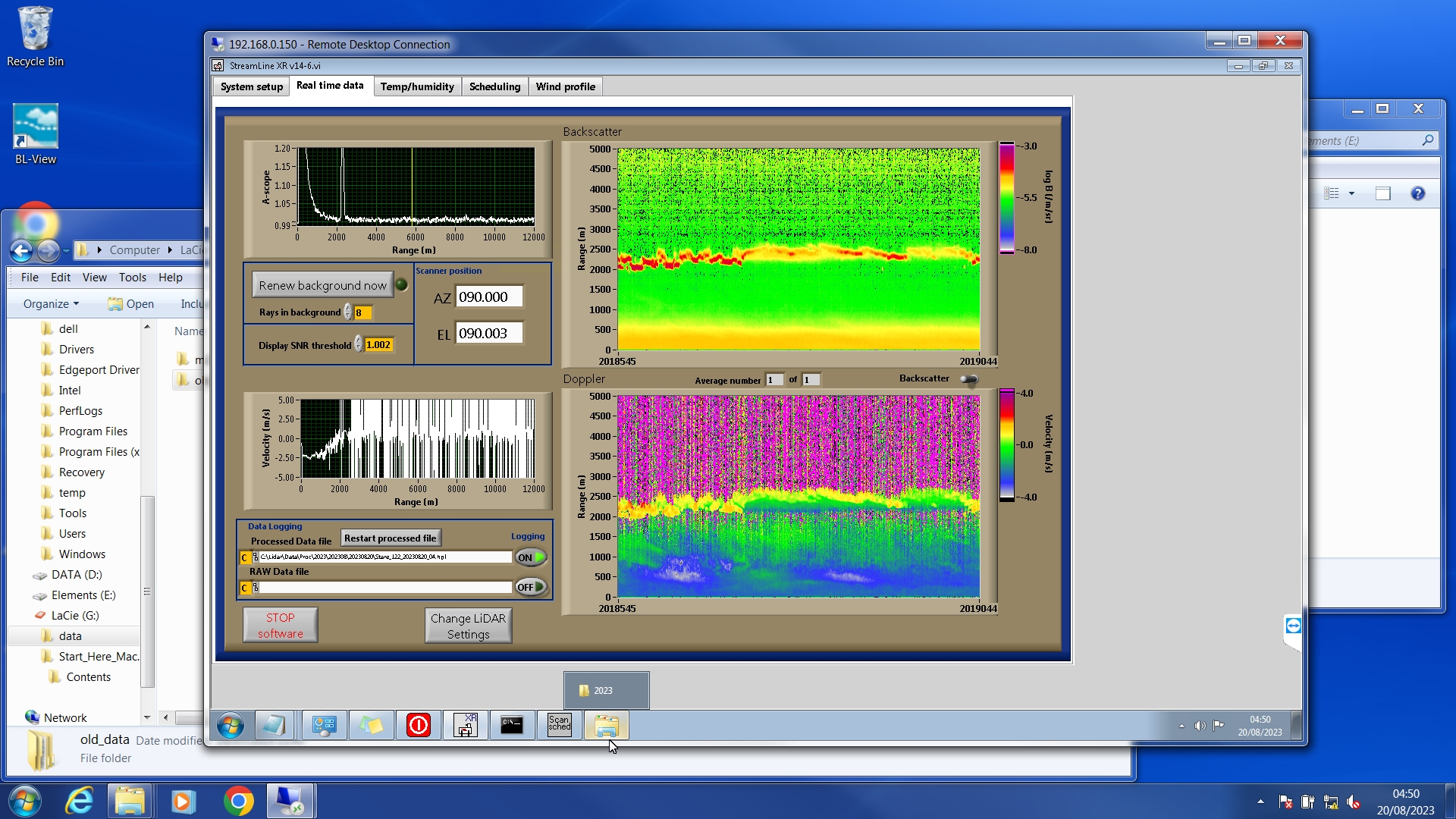
Task: Click the Scan sched taskbar icon
Action: tap(559, 726)
